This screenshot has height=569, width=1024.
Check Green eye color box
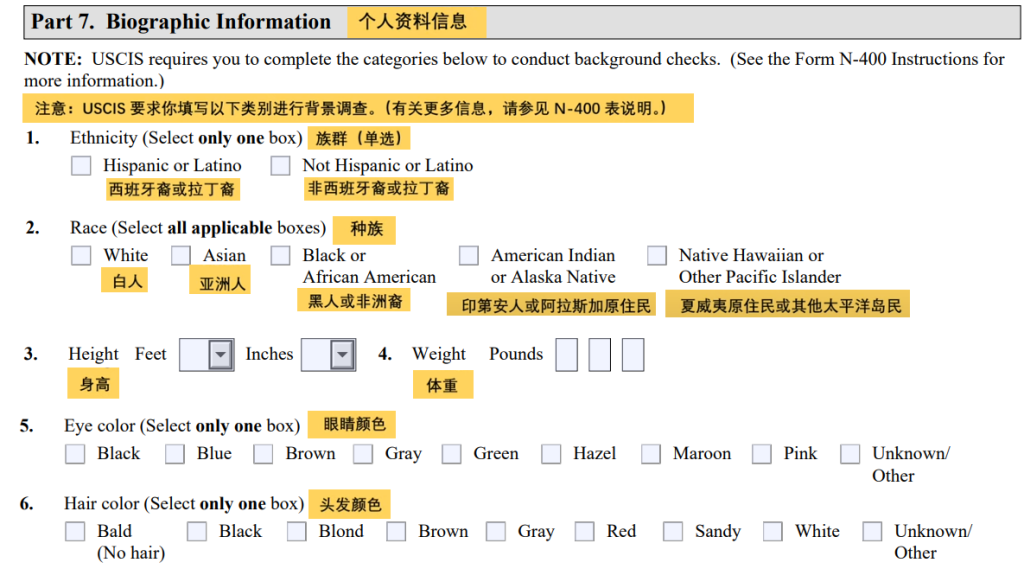(452, 454)
